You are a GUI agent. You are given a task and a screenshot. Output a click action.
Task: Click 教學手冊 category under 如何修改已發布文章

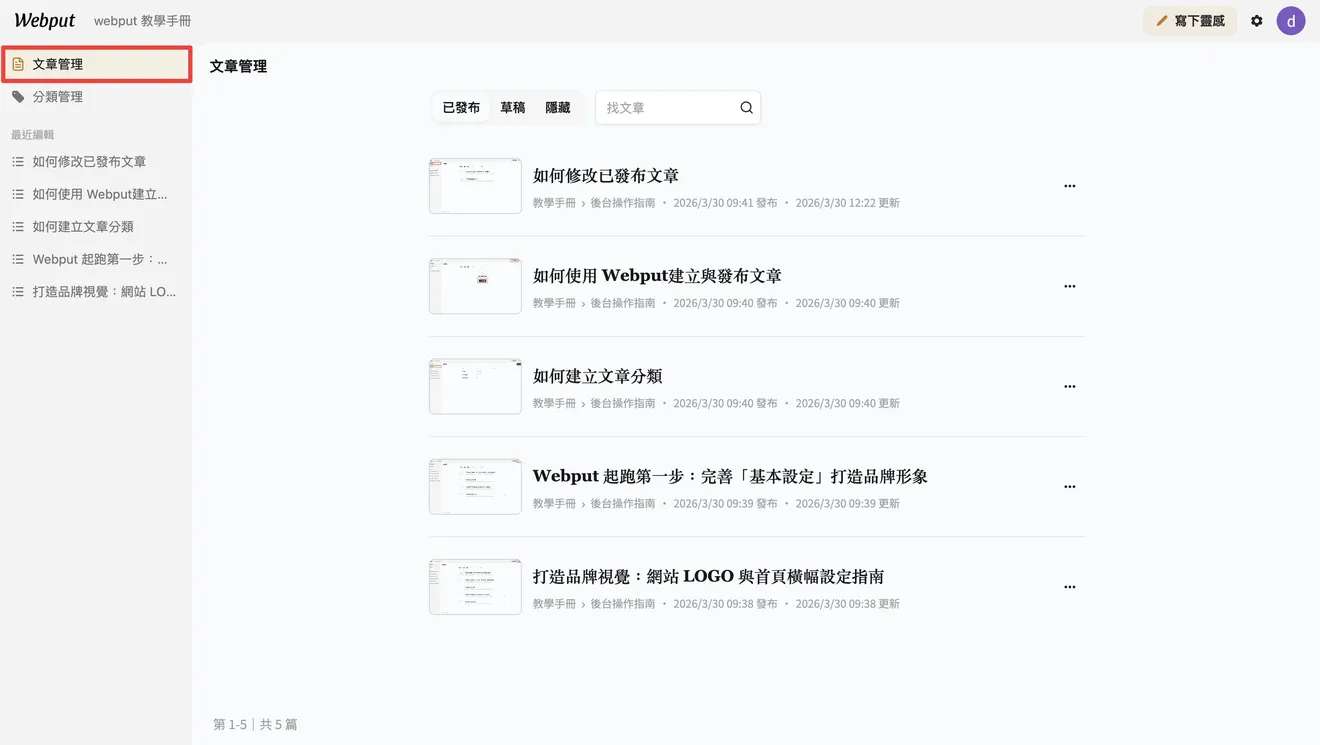point(554,203)
